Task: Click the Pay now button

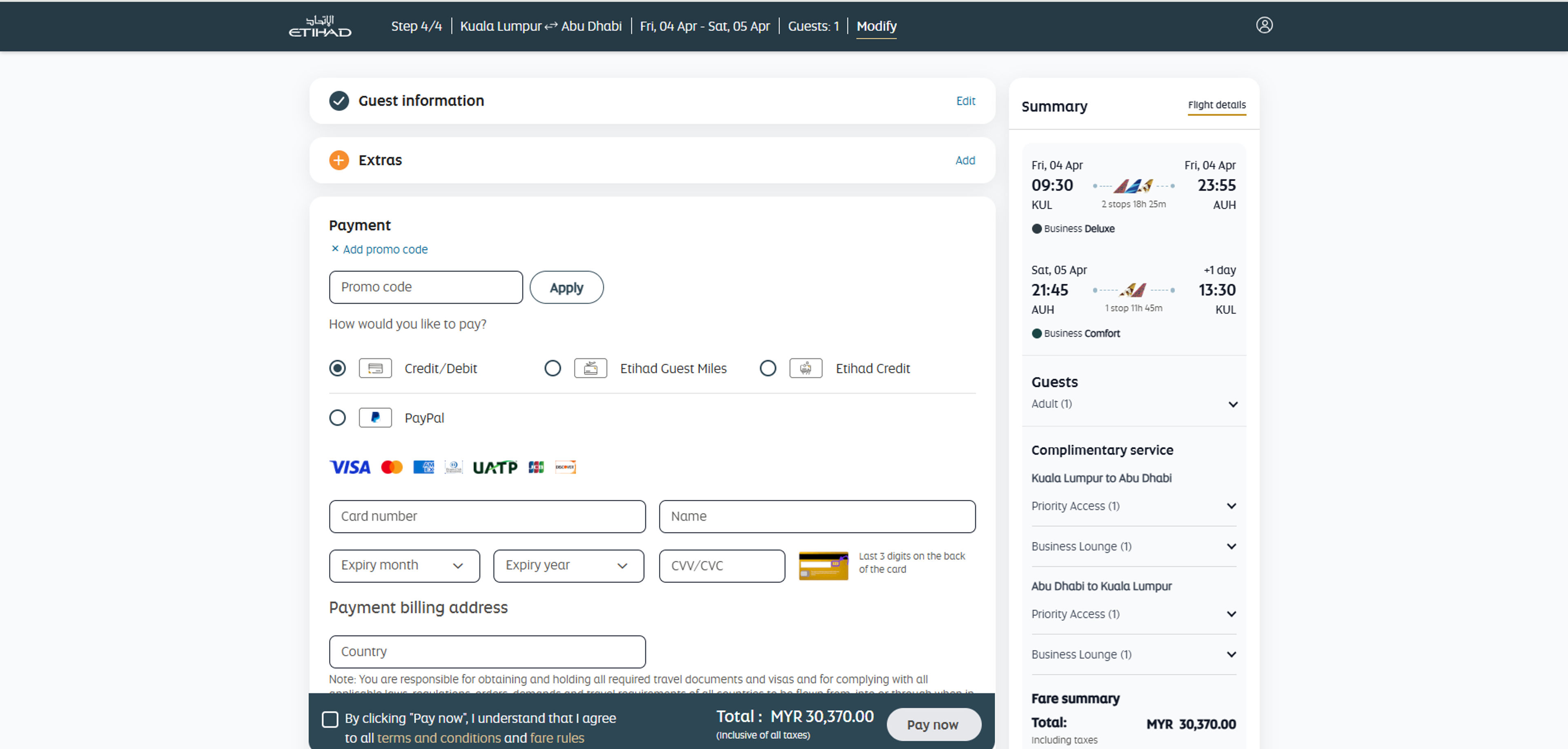Action: 933,724
